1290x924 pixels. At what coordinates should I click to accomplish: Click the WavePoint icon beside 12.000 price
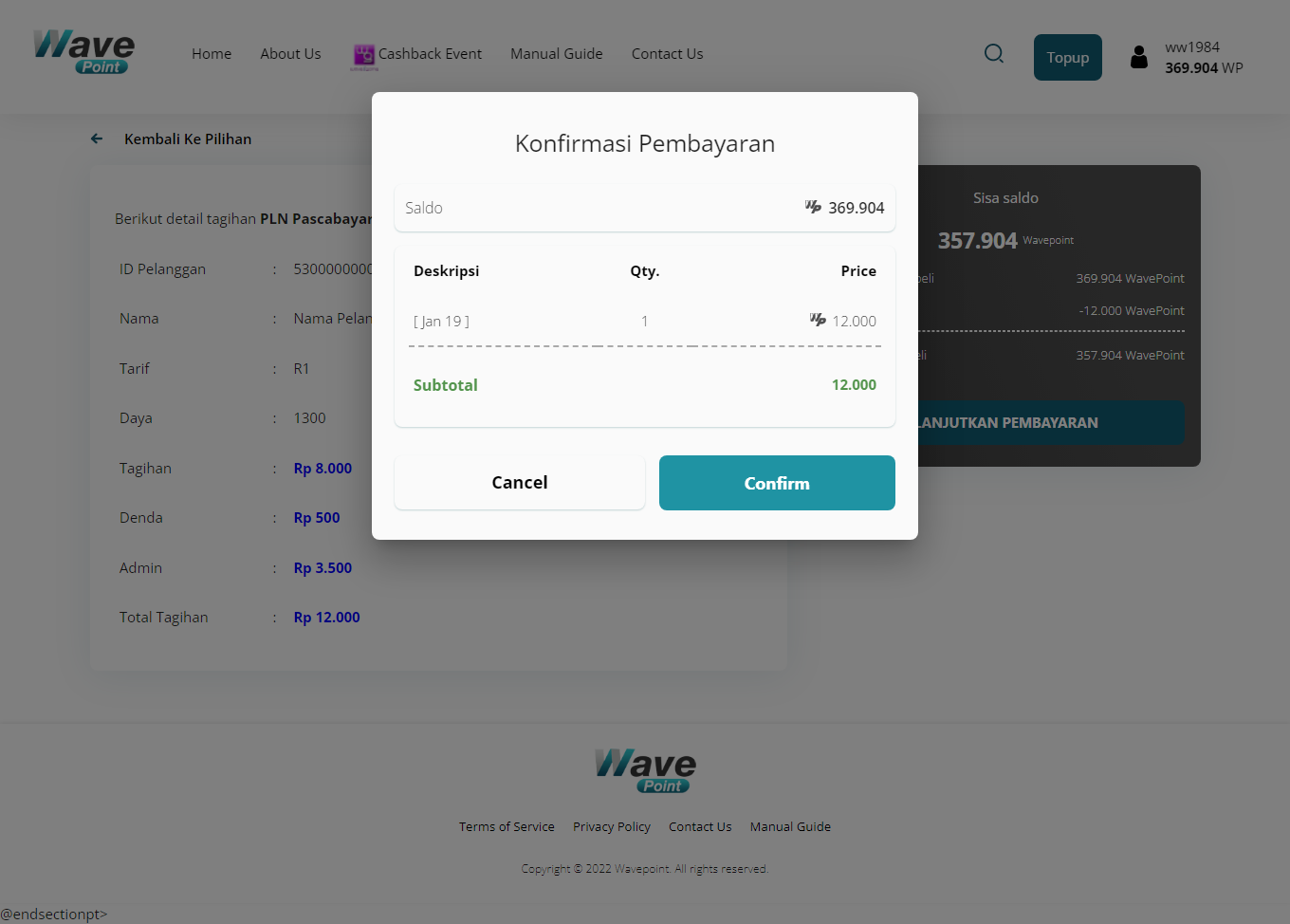[818, 320]
